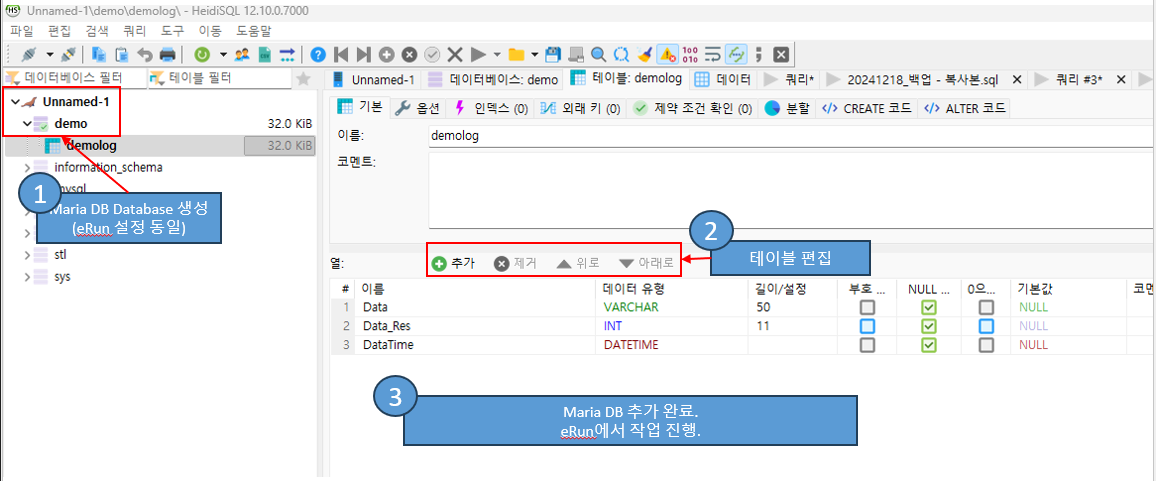Toggle zerofill checkbox for Data column

click(x=986, y=307)
